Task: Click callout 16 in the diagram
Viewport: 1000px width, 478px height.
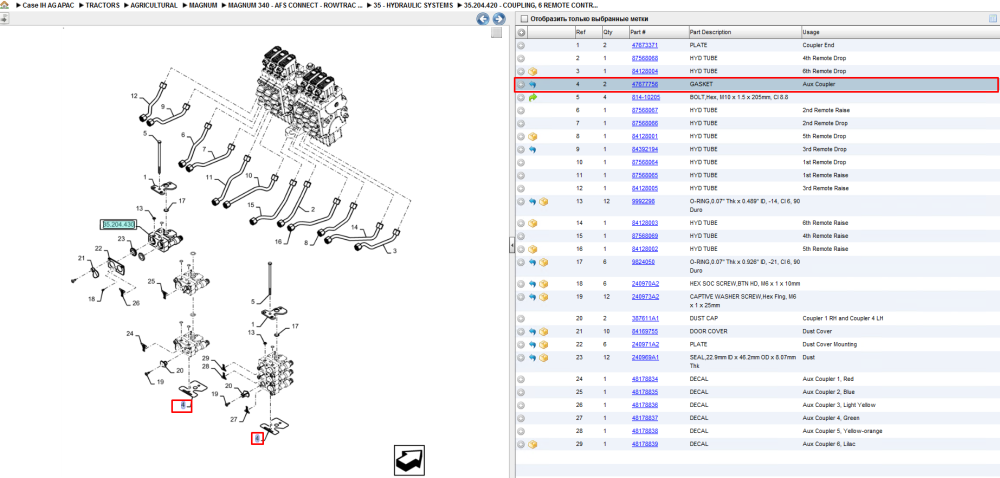Action: (x=278, y=242)
